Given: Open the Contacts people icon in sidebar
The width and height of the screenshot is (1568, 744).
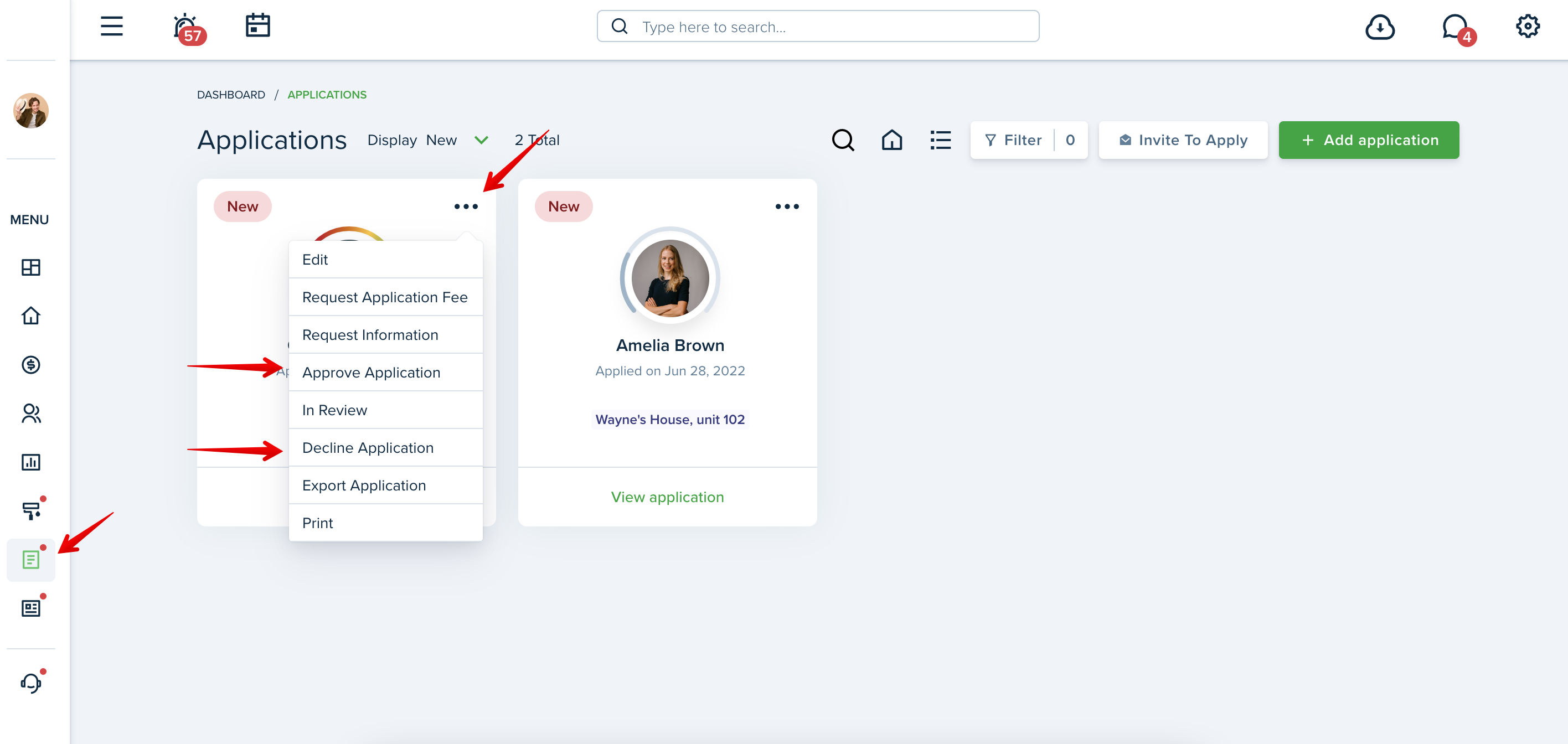Looking at the screenshot, I should (x=30, y=413).
